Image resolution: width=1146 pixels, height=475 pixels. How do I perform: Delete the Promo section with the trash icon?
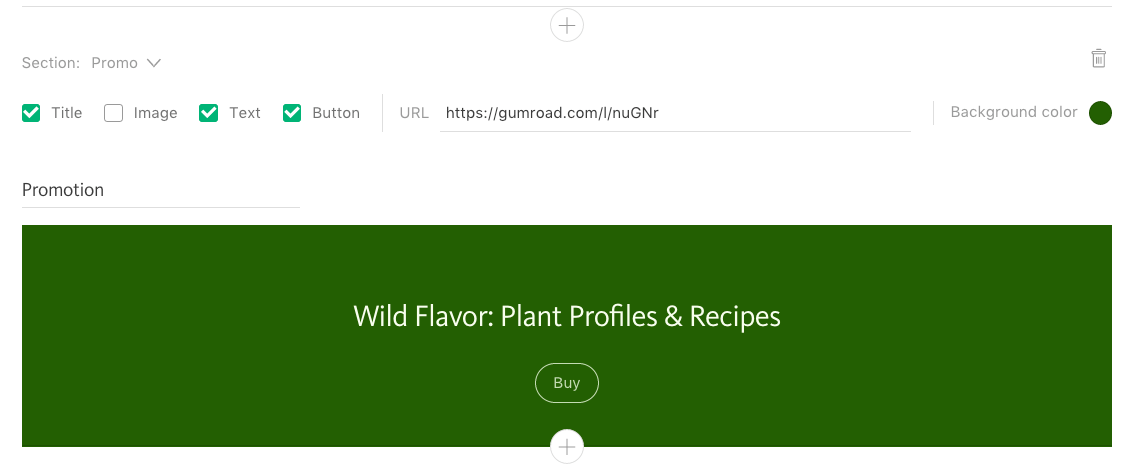(1098, 58)
